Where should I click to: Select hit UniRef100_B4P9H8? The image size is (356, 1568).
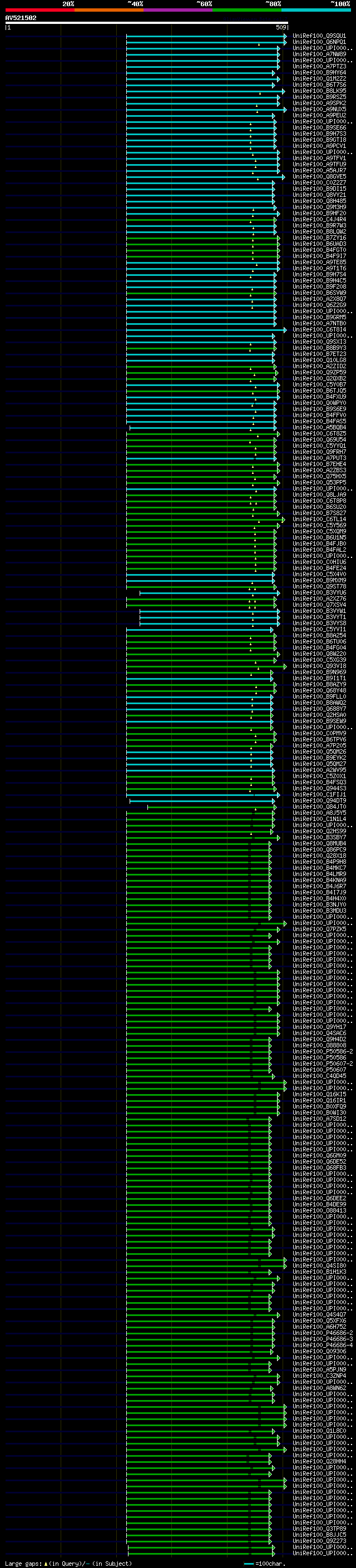click(x=319, y=862)
